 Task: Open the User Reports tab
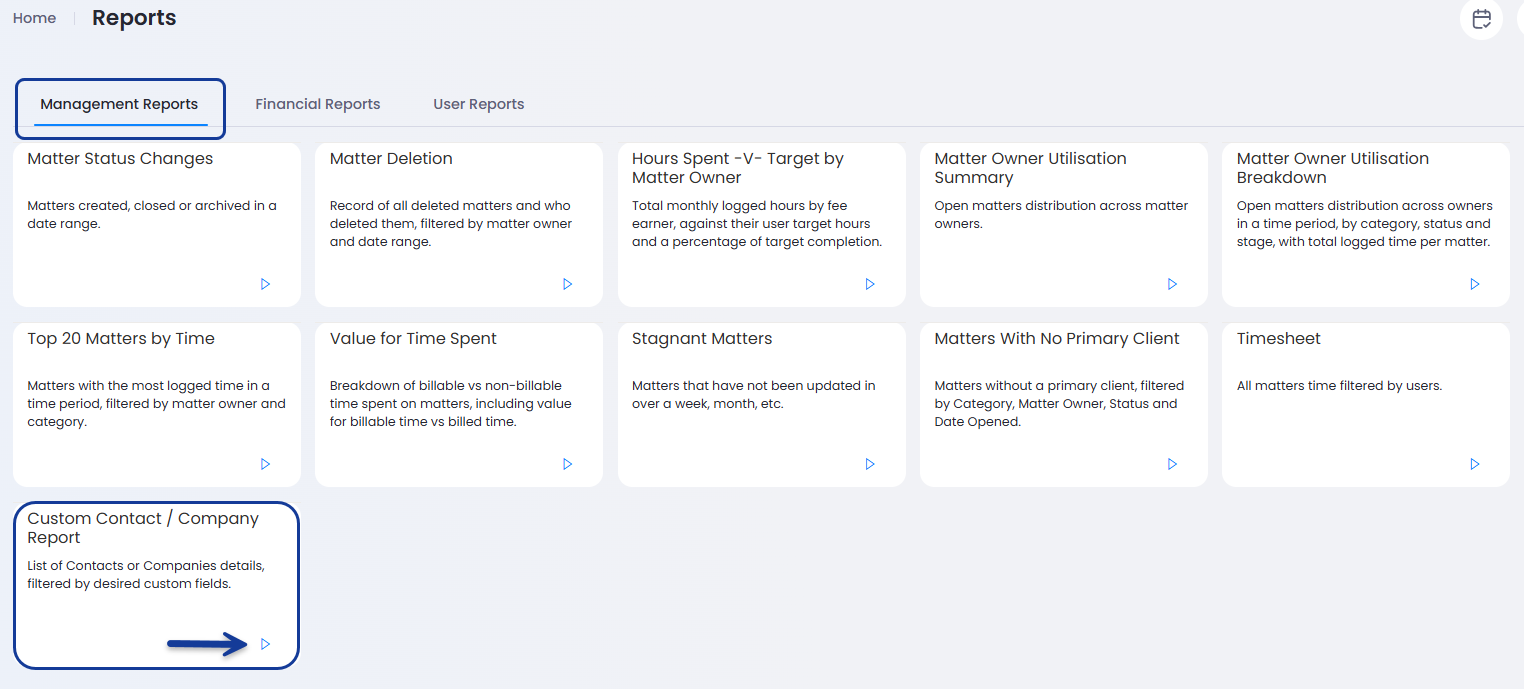[x=478, y=104]
